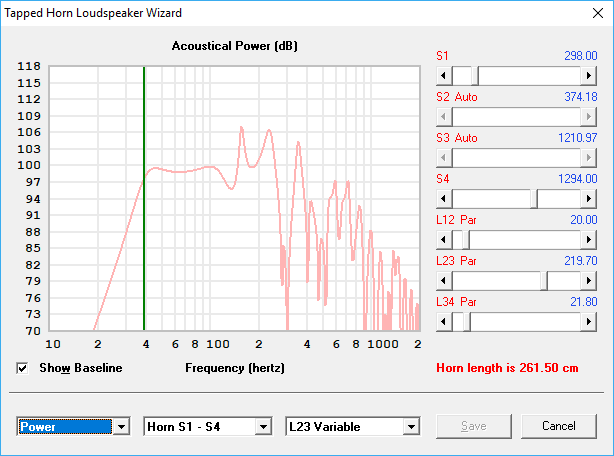Click the L23 Par slider thumb
This screenshot has width=614, height=456.
544,281
